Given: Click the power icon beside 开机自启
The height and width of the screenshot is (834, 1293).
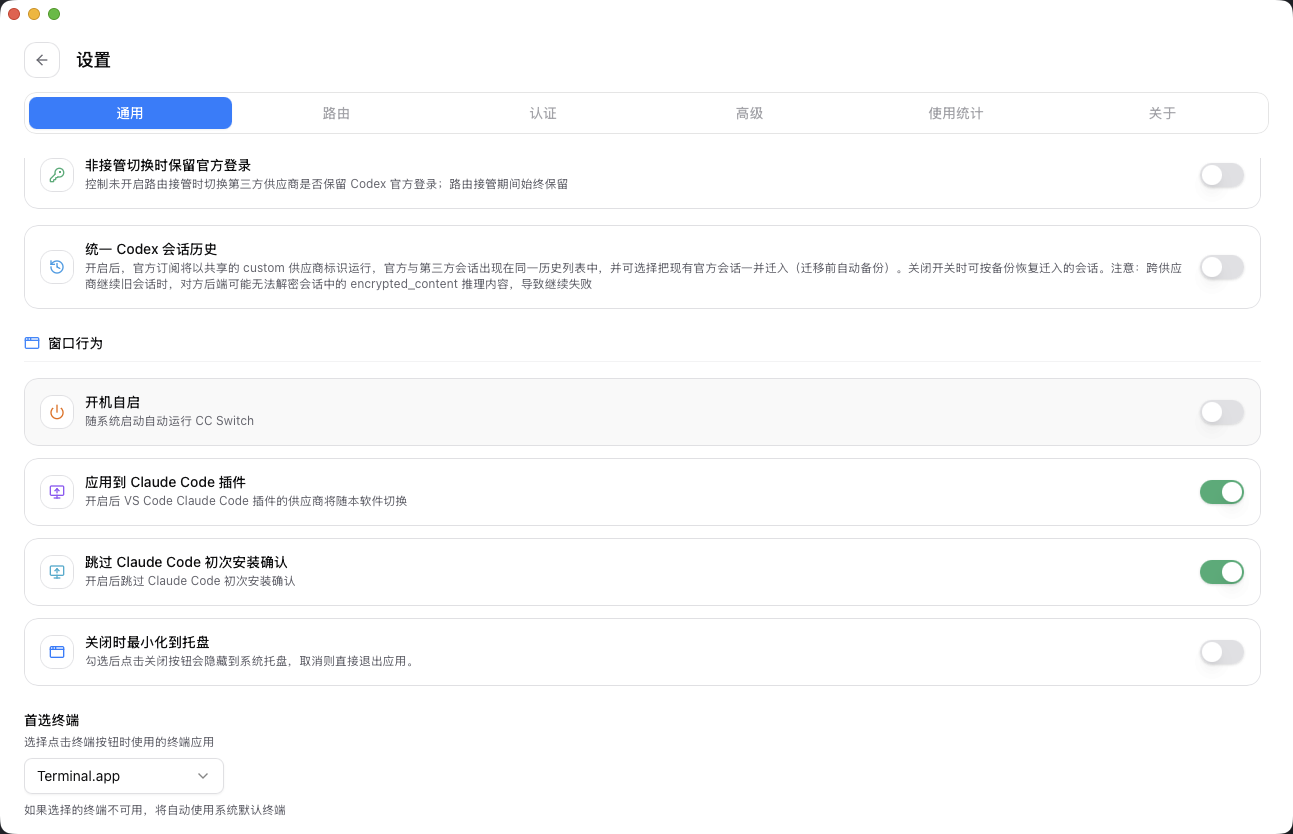Looking at the screenshot, I should [x=57, y=412].
